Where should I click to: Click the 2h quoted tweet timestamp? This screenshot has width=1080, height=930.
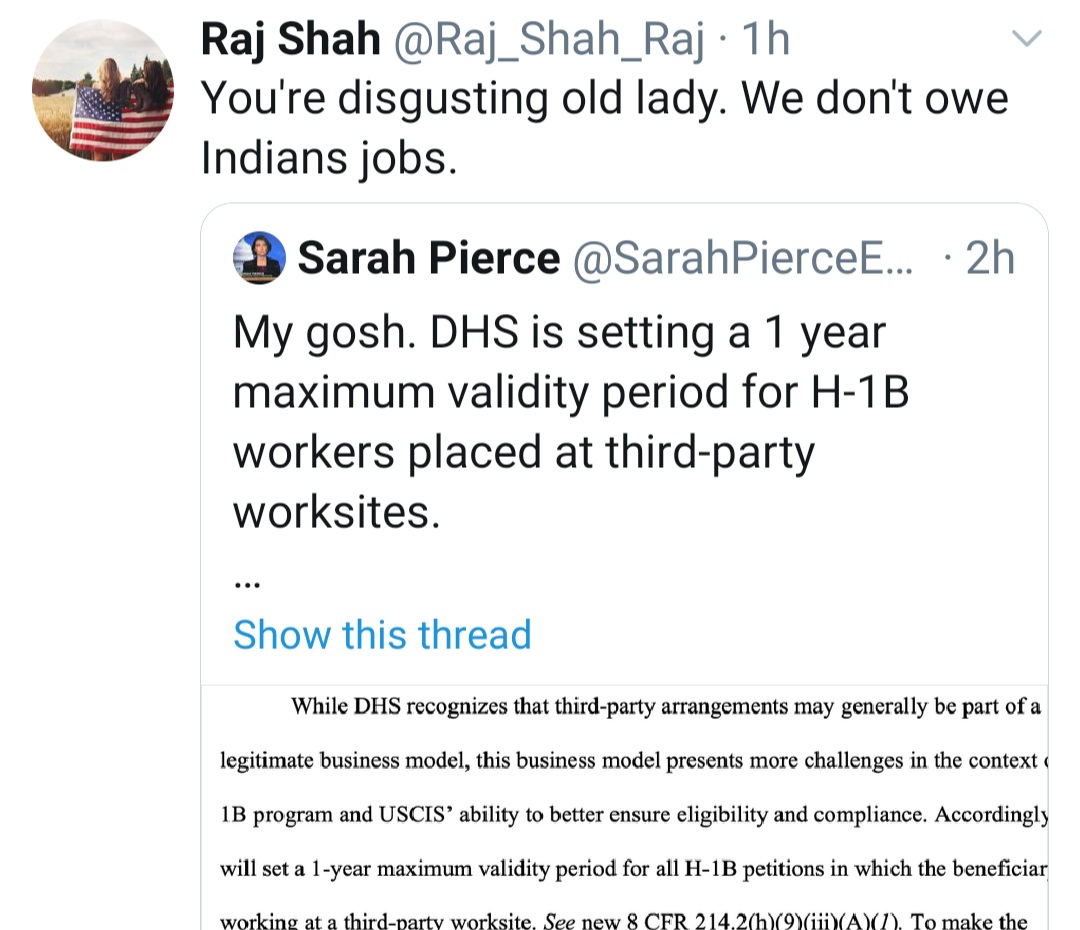click(990, 259)
